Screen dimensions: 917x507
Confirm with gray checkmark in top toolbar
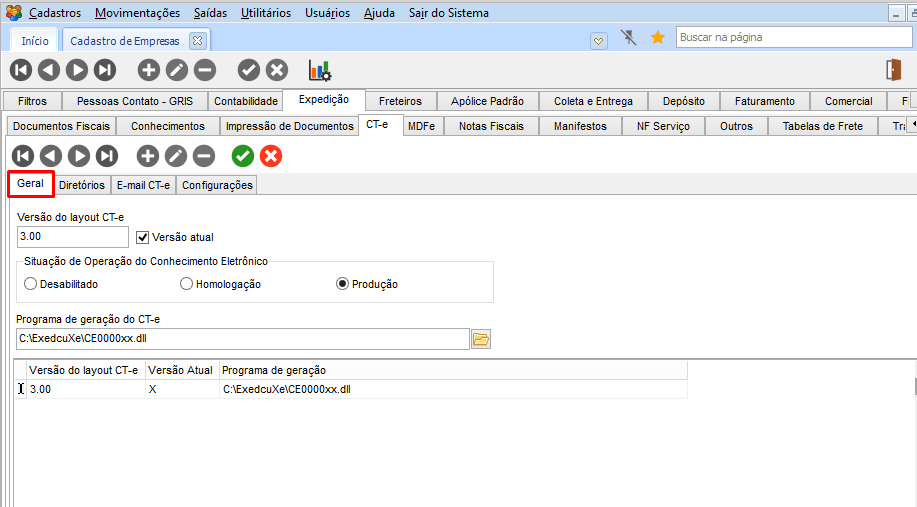[249, 70]
